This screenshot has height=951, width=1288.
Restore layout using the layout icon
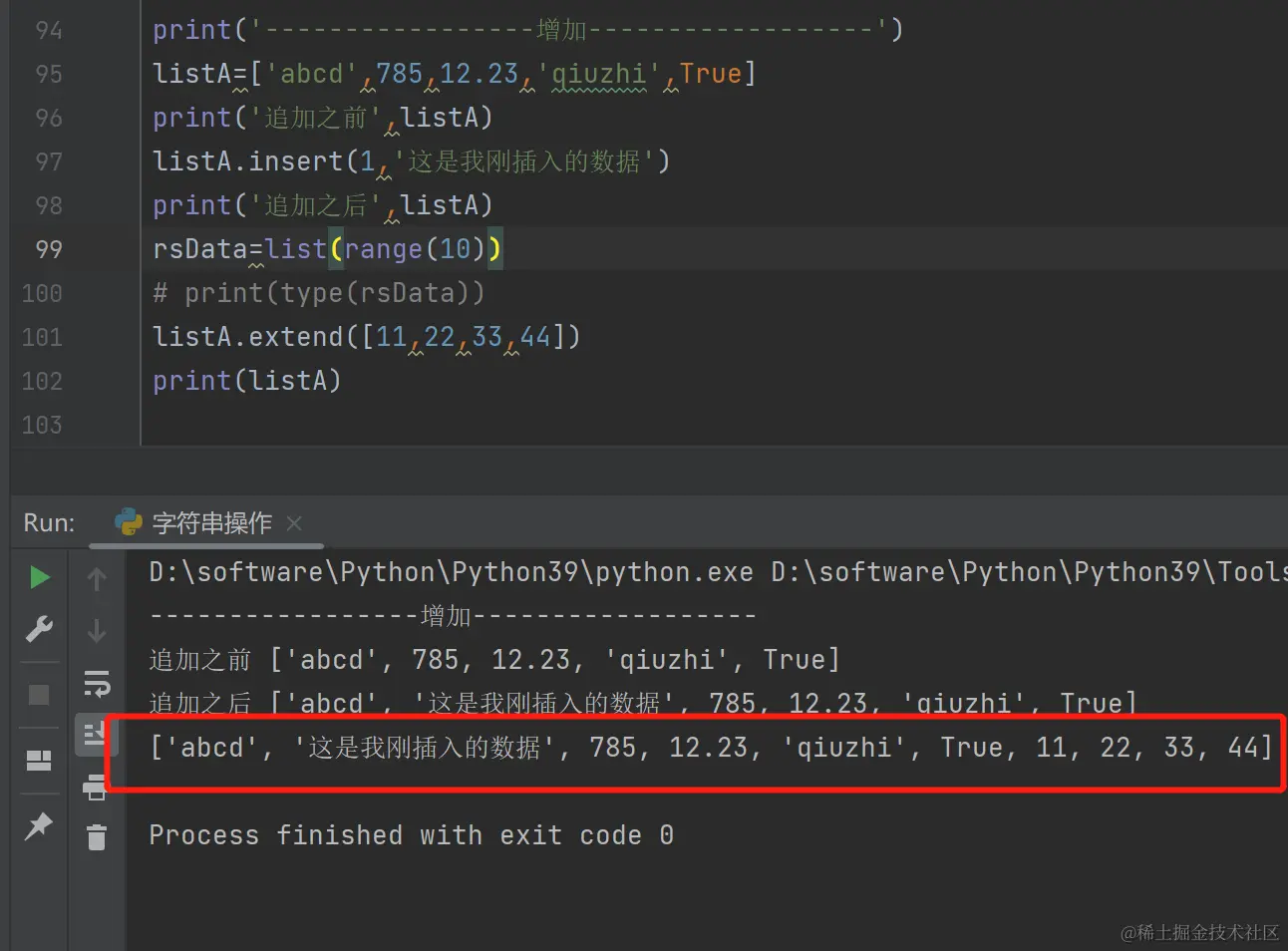pos(39,761)
